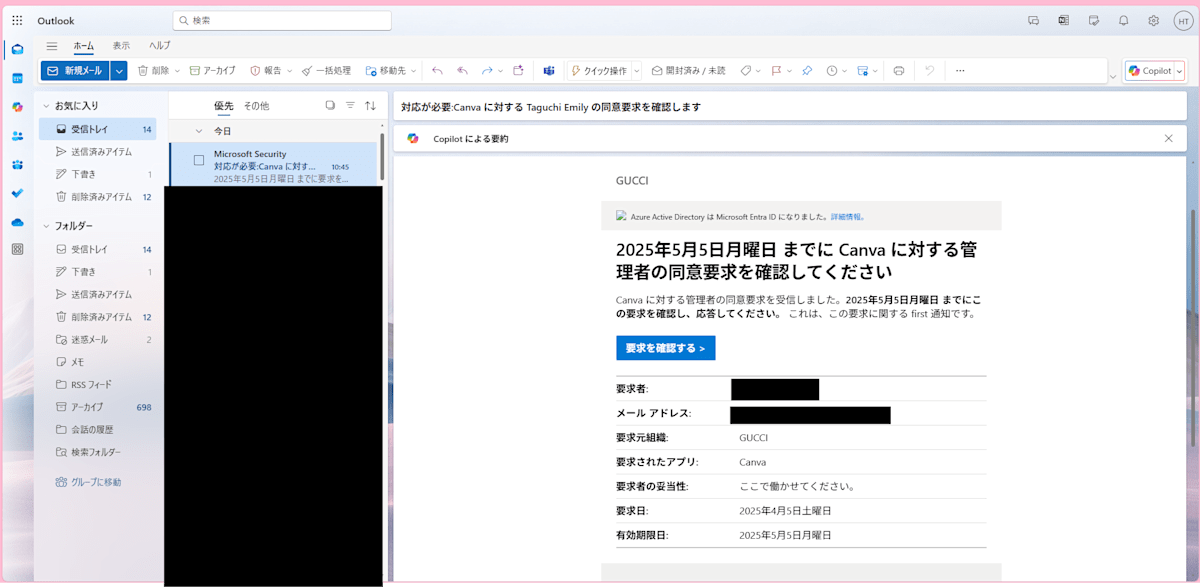Collapse the フォルダー section

point(45,226)
